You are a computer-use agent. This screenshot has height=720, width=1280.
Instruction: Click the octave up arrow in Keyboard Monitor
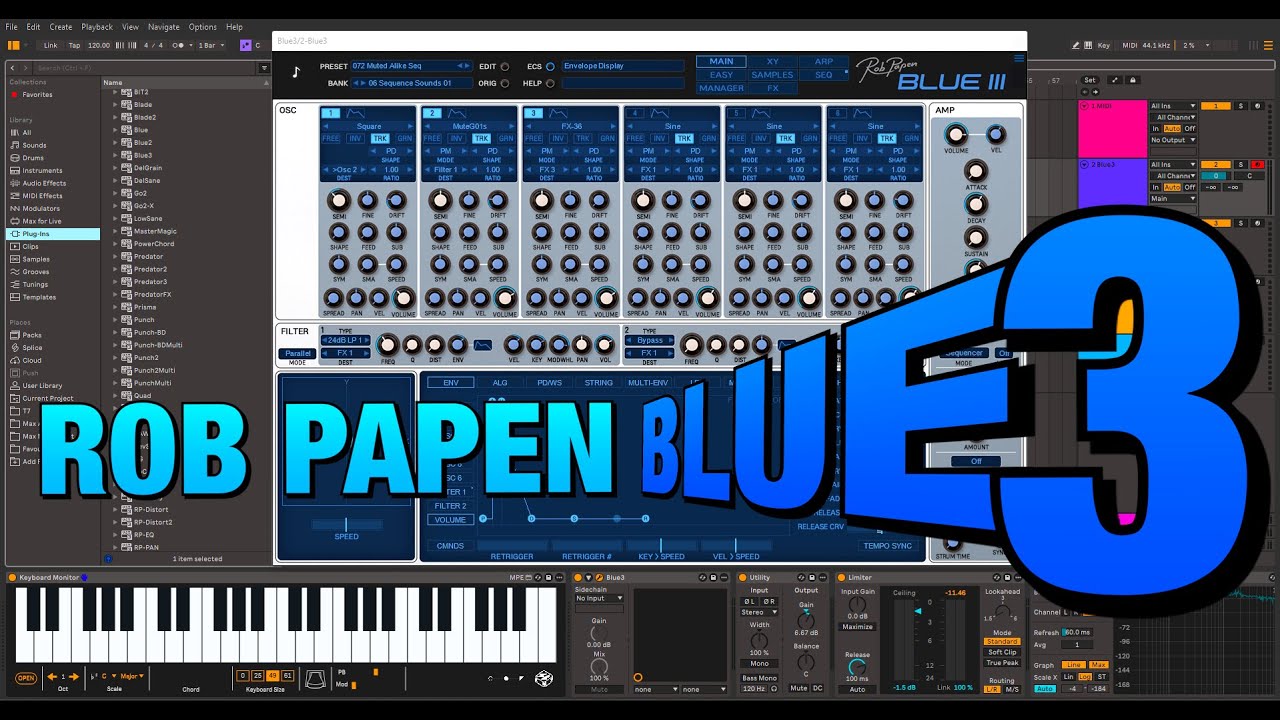pyautogui.click(x=75, y=677)
